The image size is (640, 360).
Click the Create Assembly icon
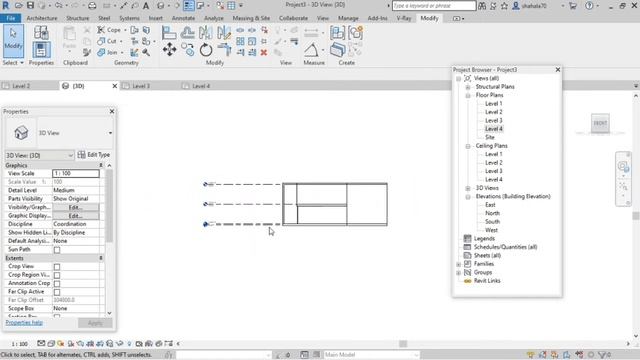337,33
